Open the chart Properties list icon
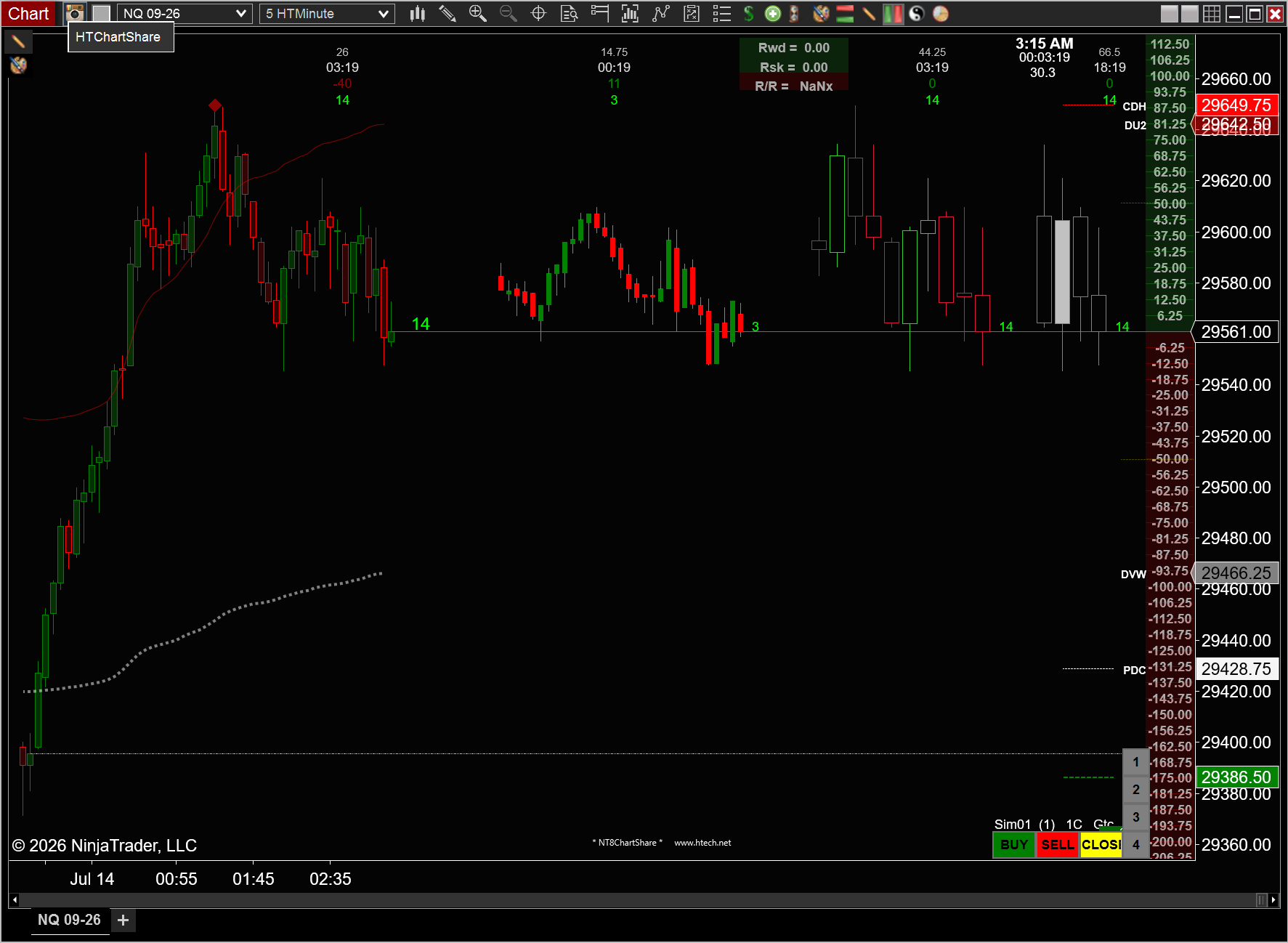This screenshot has height=943, width=1288. pyautogui.click(x=721, y=13)
